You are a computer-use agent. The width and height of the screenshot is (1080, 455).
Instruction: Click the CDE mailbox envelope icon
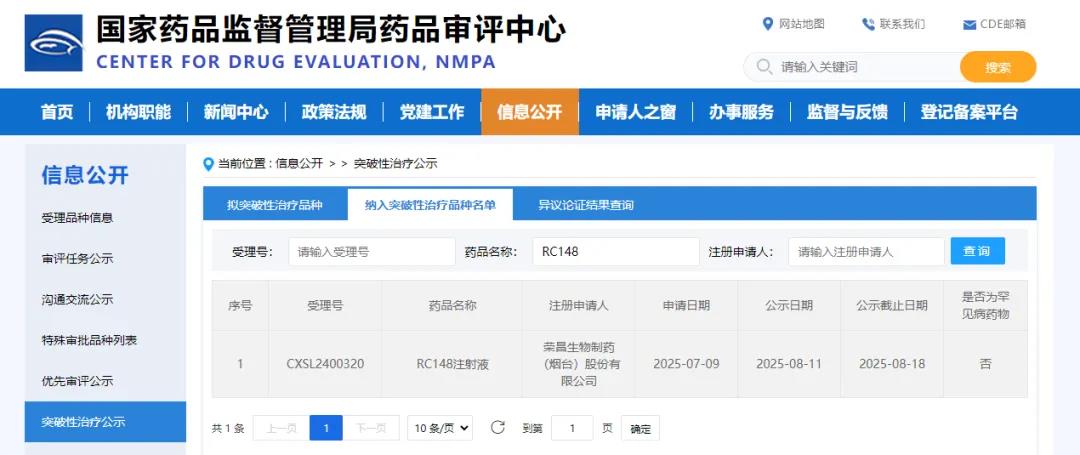coord(969,25)
